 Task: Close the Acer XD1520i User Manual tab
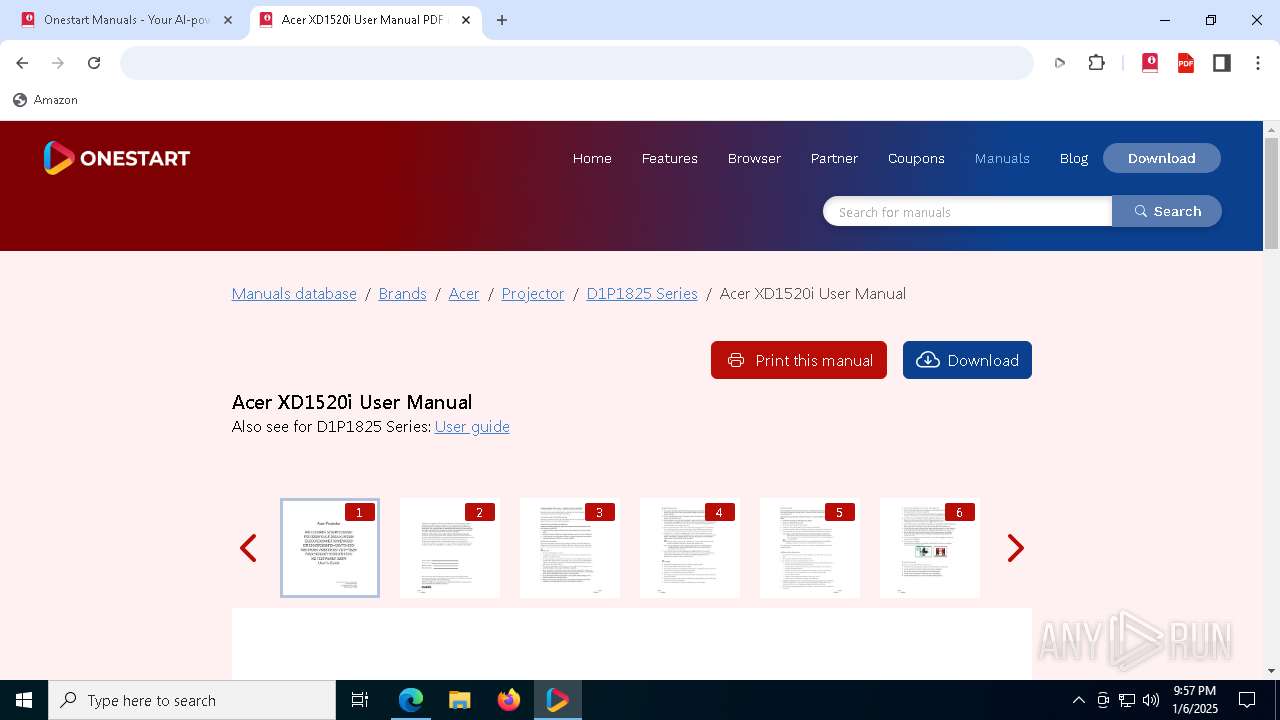[466, 20]
